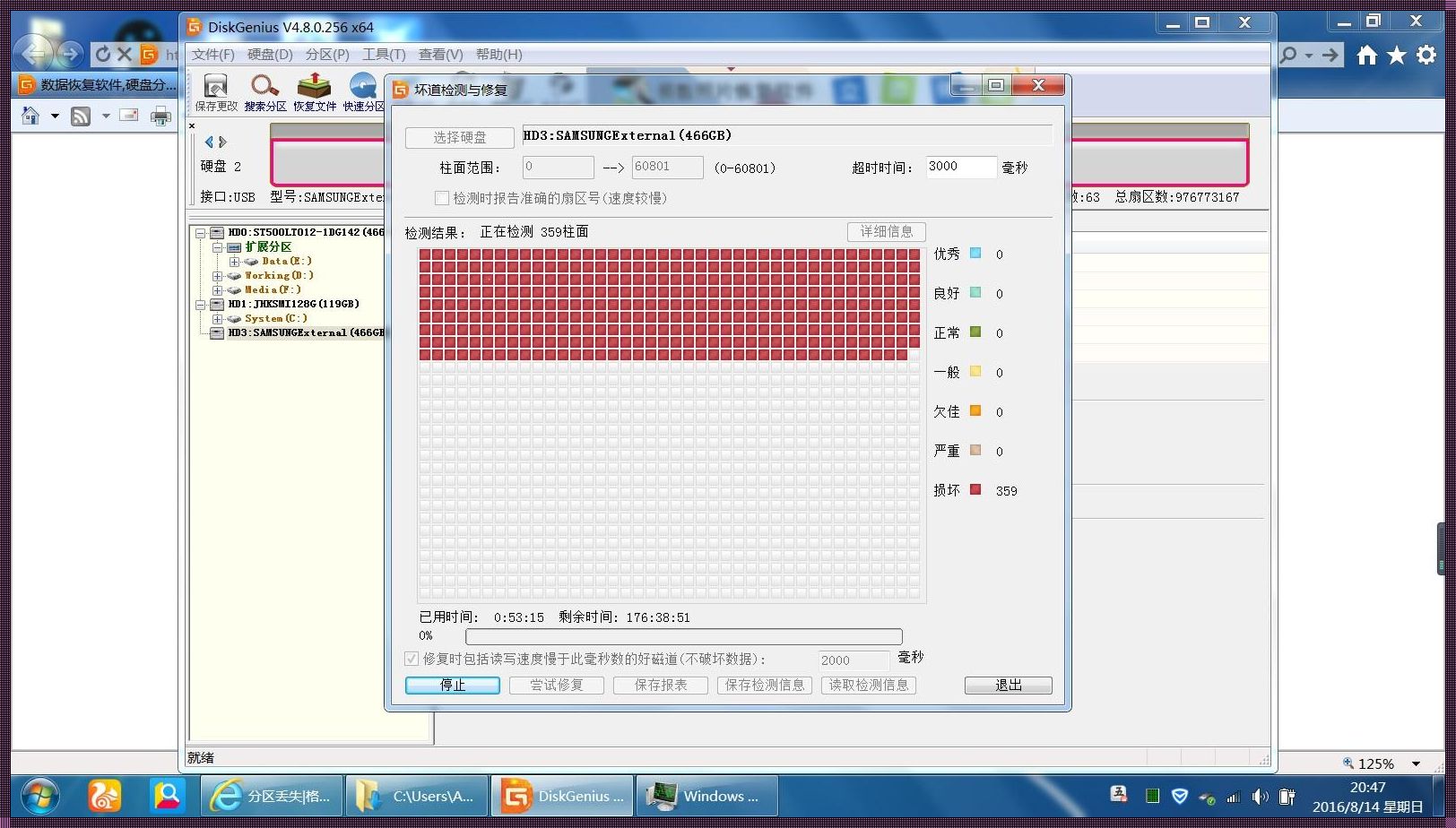Click the 退出 button

[1009, 685]
